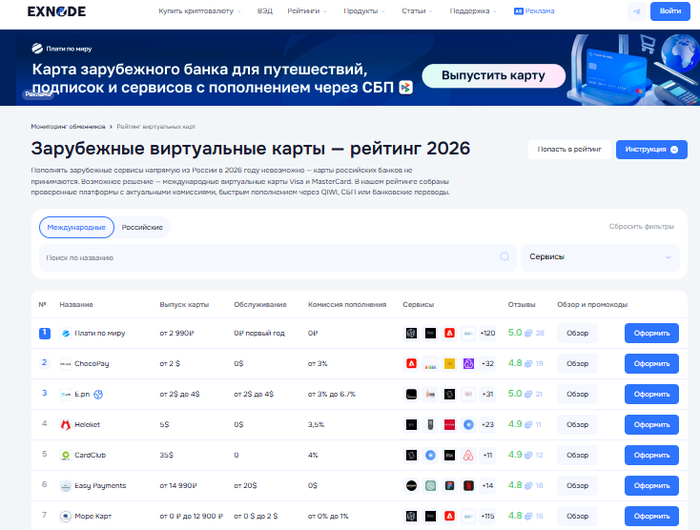Click the verified badge next to E.pn

coord(99,394)
